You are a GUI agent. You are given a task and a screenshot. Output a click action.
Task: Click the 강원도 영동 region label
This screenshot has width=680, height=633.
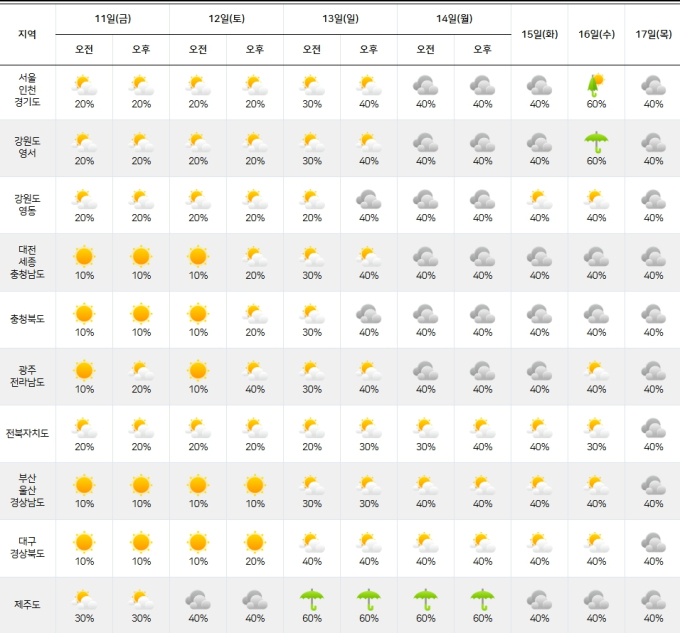click(27, 205)
